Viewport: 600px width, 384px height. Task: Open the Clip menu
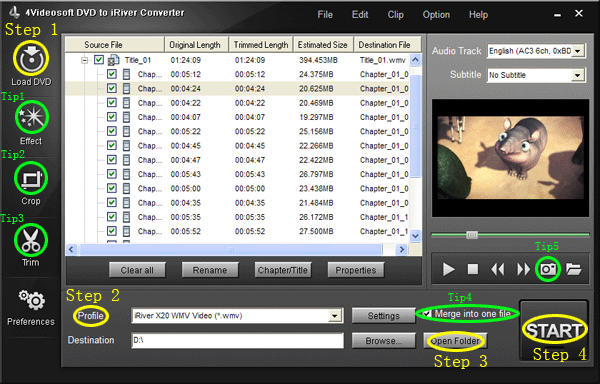click(x=395, y=15)
